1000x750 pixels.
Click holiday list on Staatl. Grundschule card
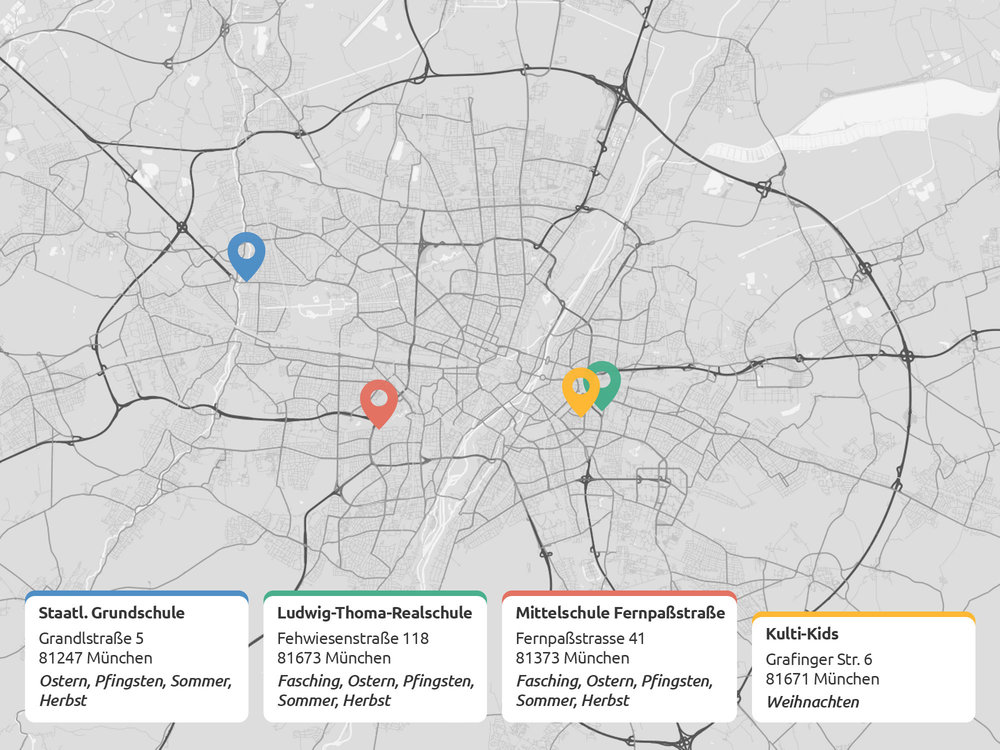135,690
